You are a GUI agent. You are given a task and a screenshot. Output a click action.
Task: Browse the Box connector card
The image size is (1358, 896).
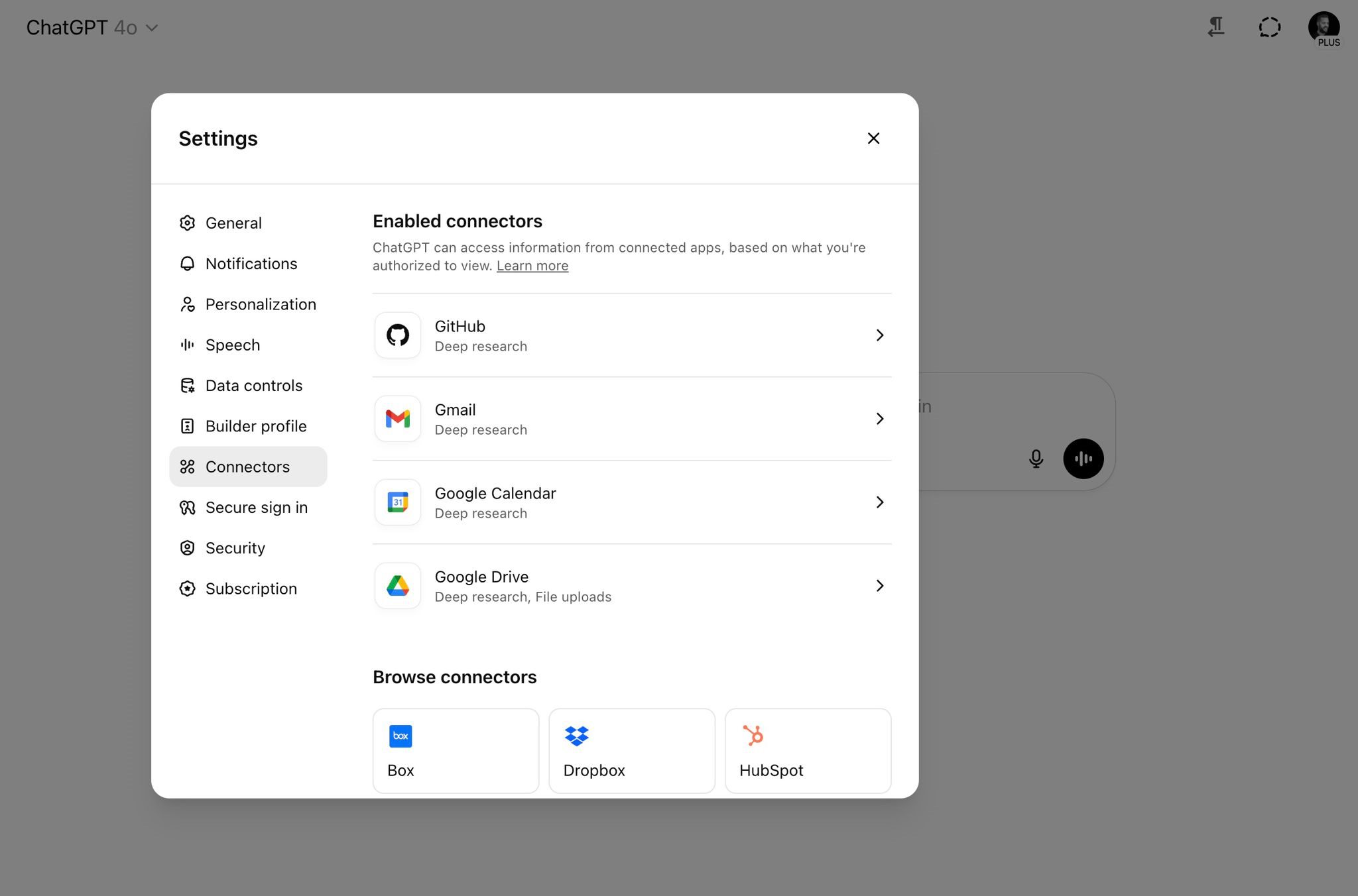point(456,751)
